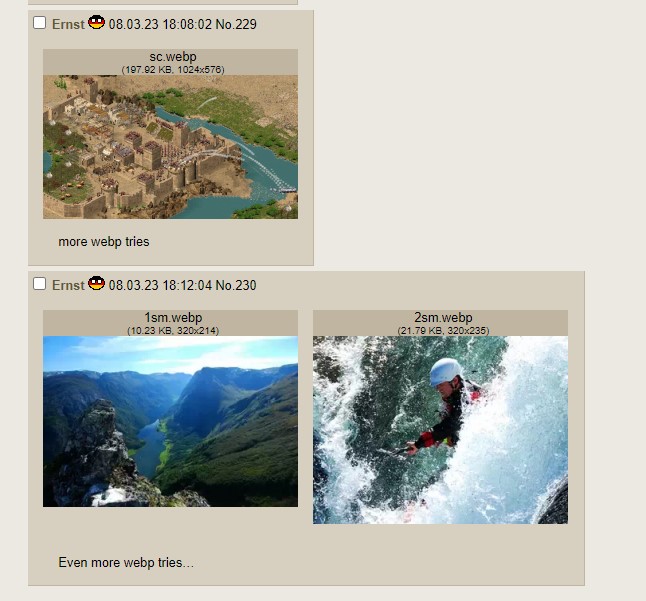Click the 18:08:02 timestamp
This screenshot has width=646, height=601.
[187, 24]
